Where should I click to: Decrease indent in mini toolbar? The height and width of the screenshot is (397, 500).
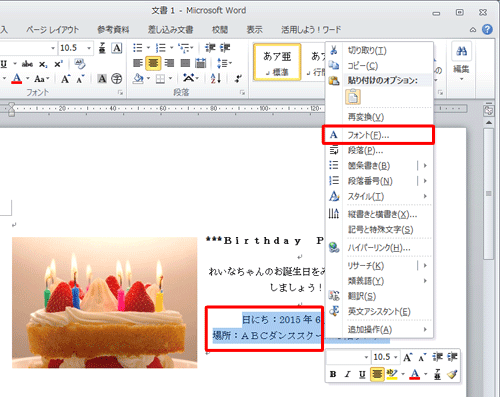pos(437,357)
